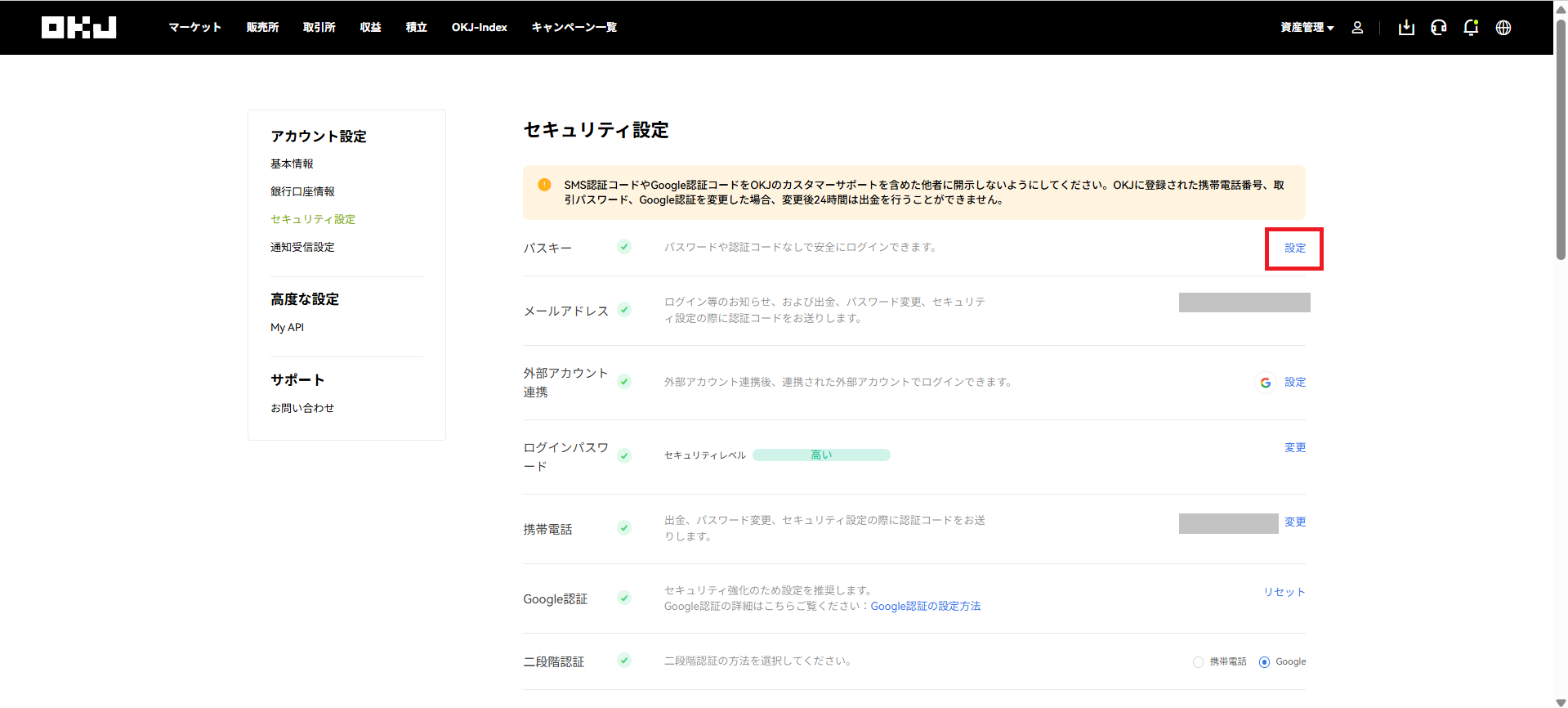This screenshot has width=1568, height=708.
Task: Click the green check beside パスキー
Action: tap(624, 247)
